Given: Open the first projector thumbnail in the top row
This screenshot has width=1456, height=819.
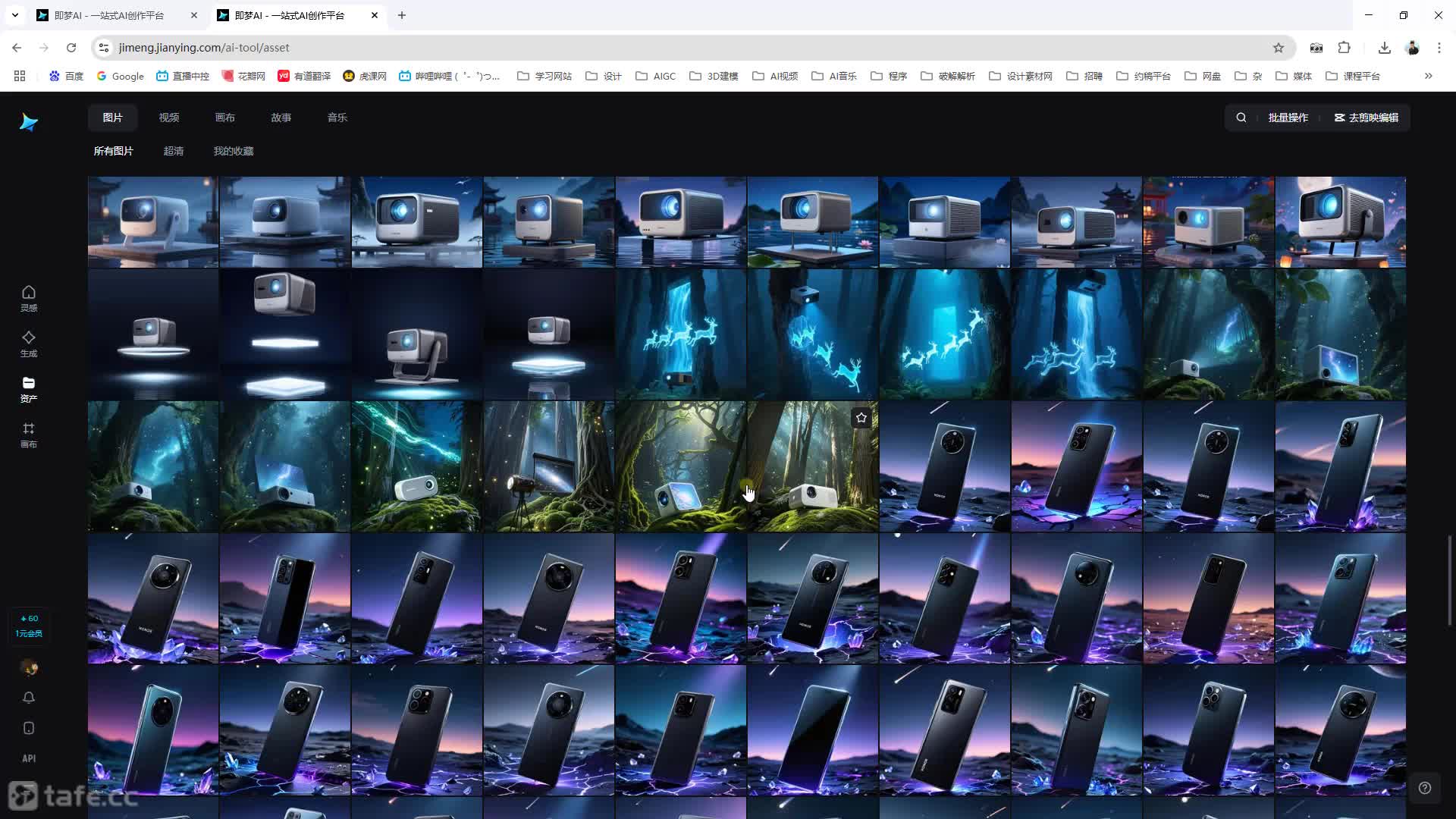Looking at the screenshot, I should pyautogui.click(x=153, y=222).
